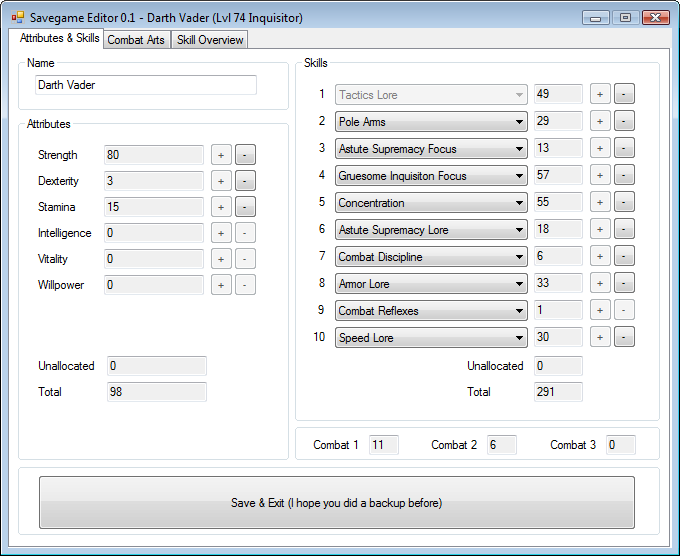Increase Combat Reflexes with plus button
This screenshot has height=556, width=680.
point(600,310)
